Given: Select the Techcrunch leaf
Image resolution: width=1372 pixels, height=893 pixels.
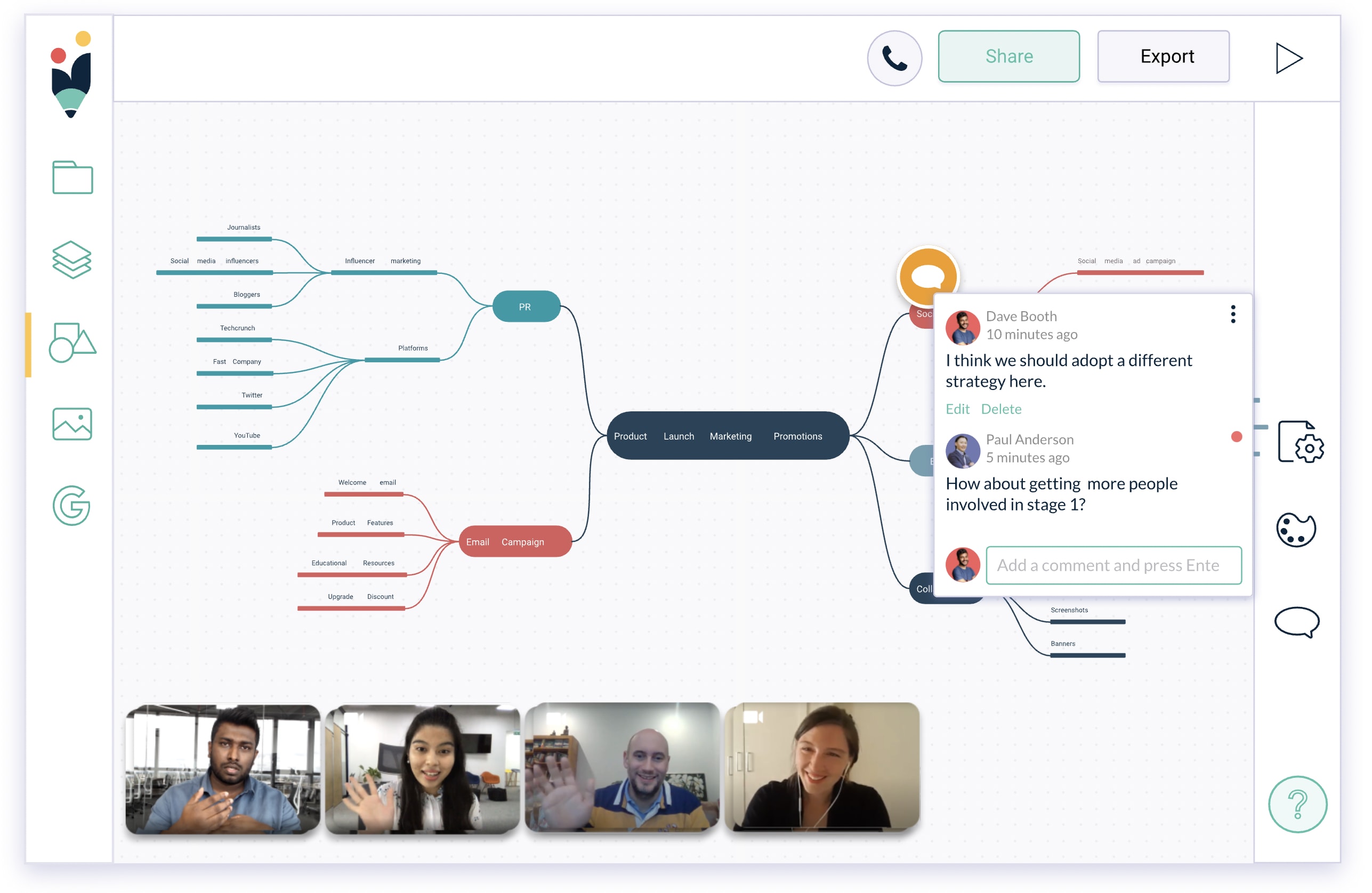Looking at the screenshot, I should point(235,334).
